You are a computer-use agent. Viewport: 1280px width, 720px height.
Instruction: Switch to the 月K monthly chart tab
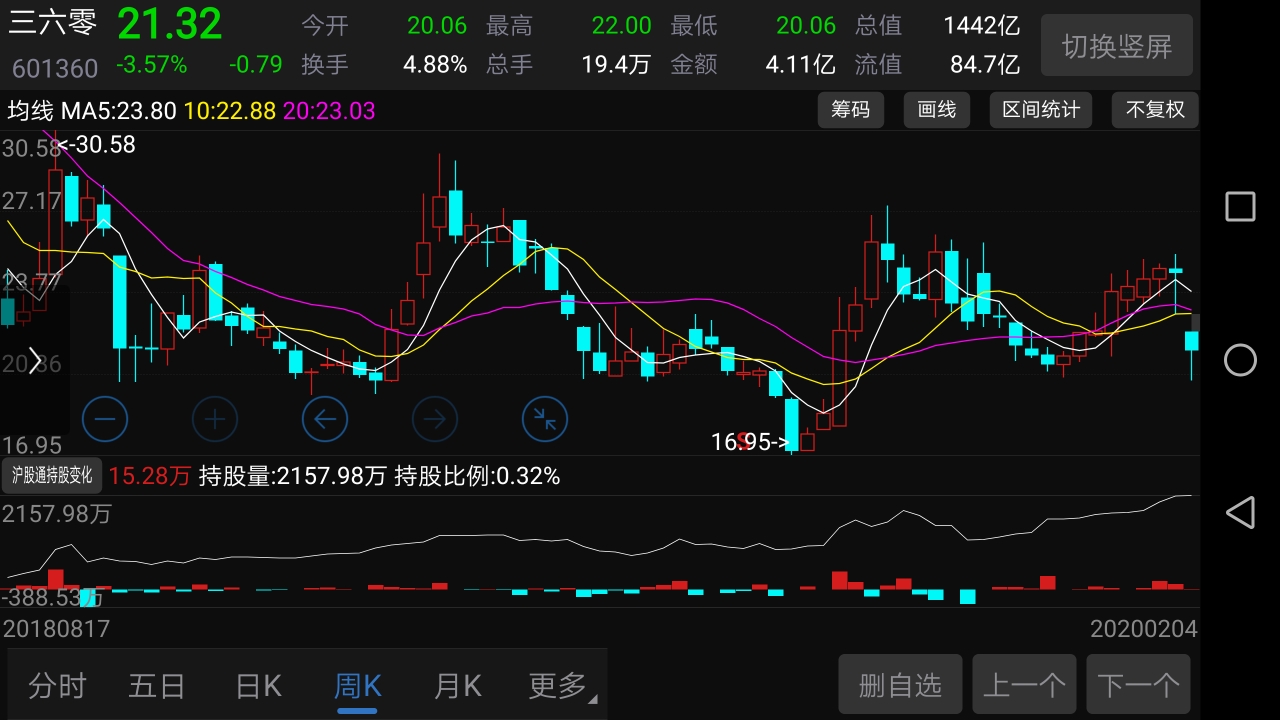click(457, 685)
